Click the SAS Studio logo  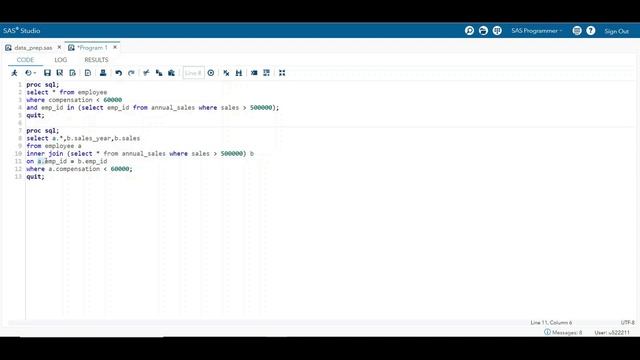(22, 31)
